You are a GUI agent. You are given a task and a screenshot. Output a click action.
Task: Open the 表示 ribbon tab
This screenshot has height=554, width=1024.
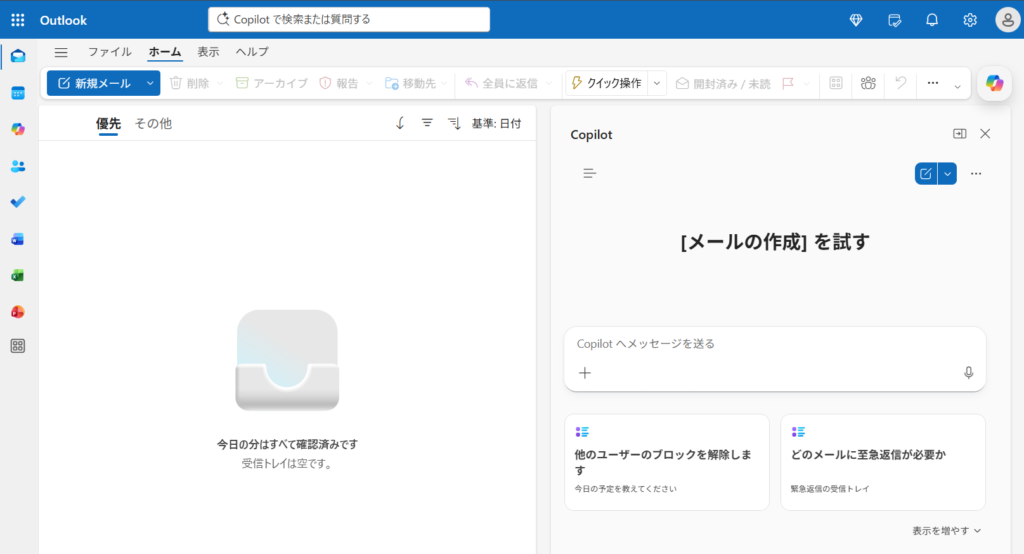(x=208, y=52)
